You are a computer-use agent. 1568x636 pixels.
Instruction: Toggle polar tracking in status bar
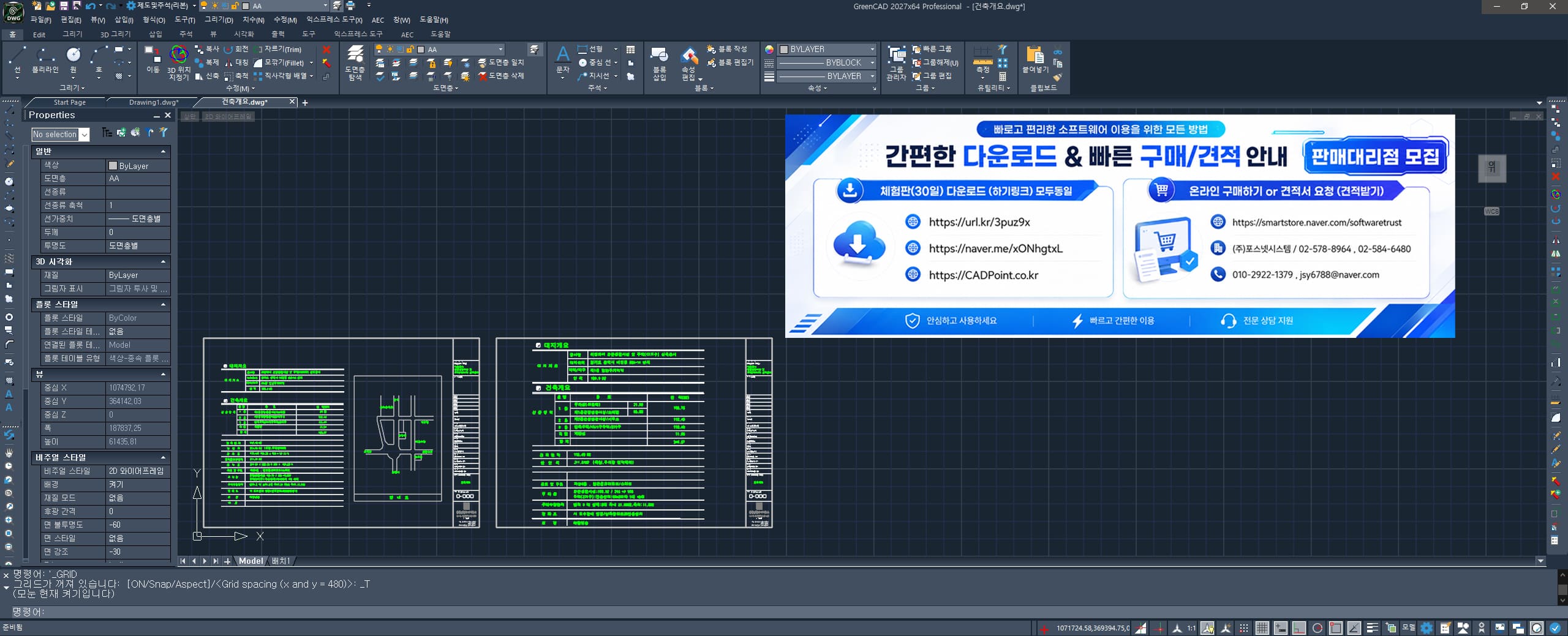coord(1317,628)
